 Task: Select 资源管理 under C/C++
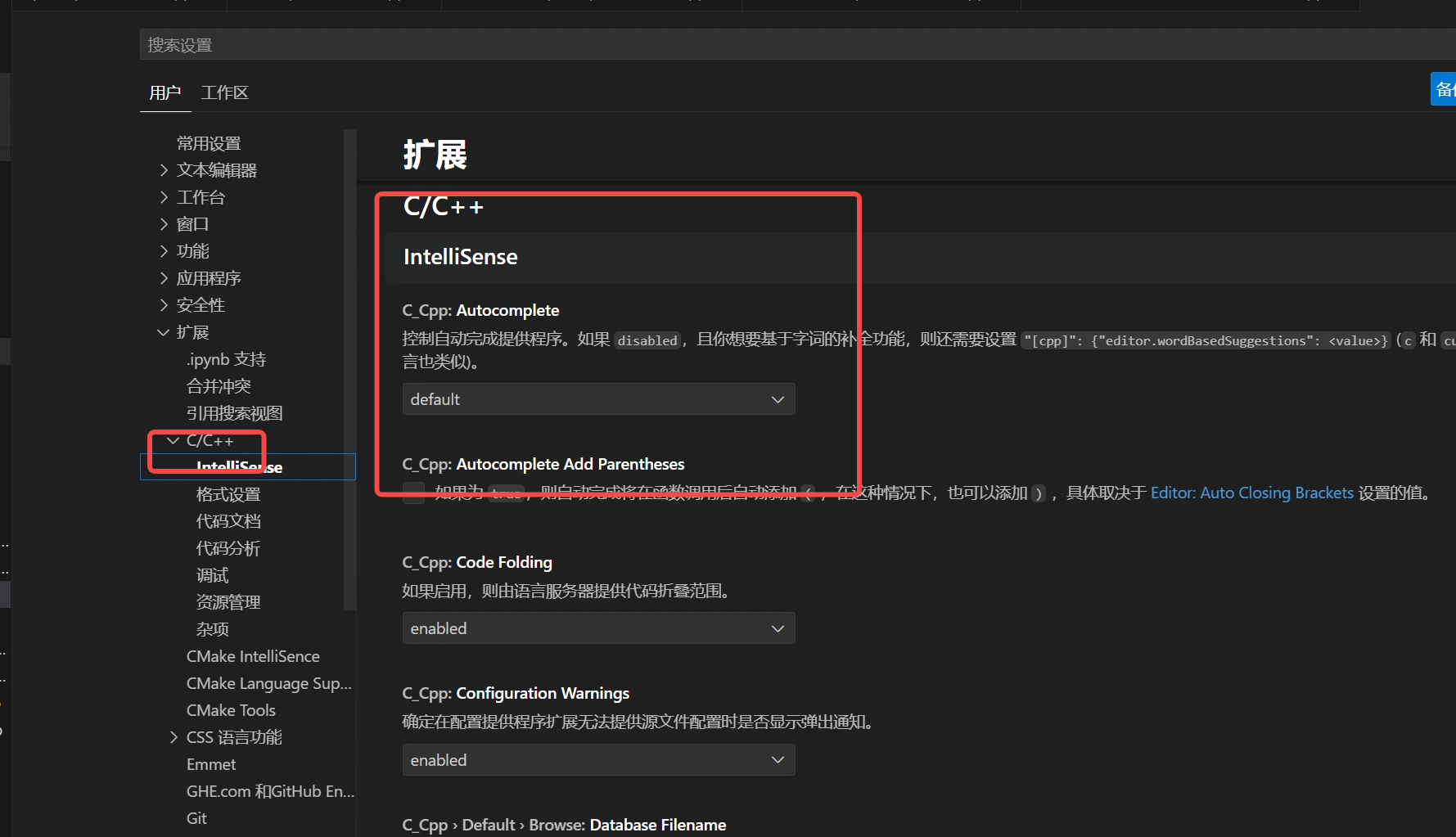coord(228,602)
